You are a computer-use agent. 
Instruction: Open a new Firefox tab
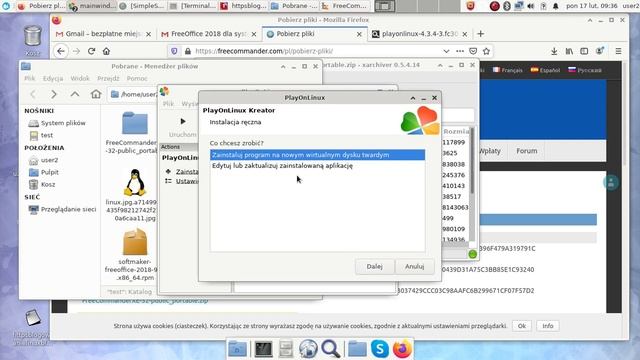pos(480,34)
